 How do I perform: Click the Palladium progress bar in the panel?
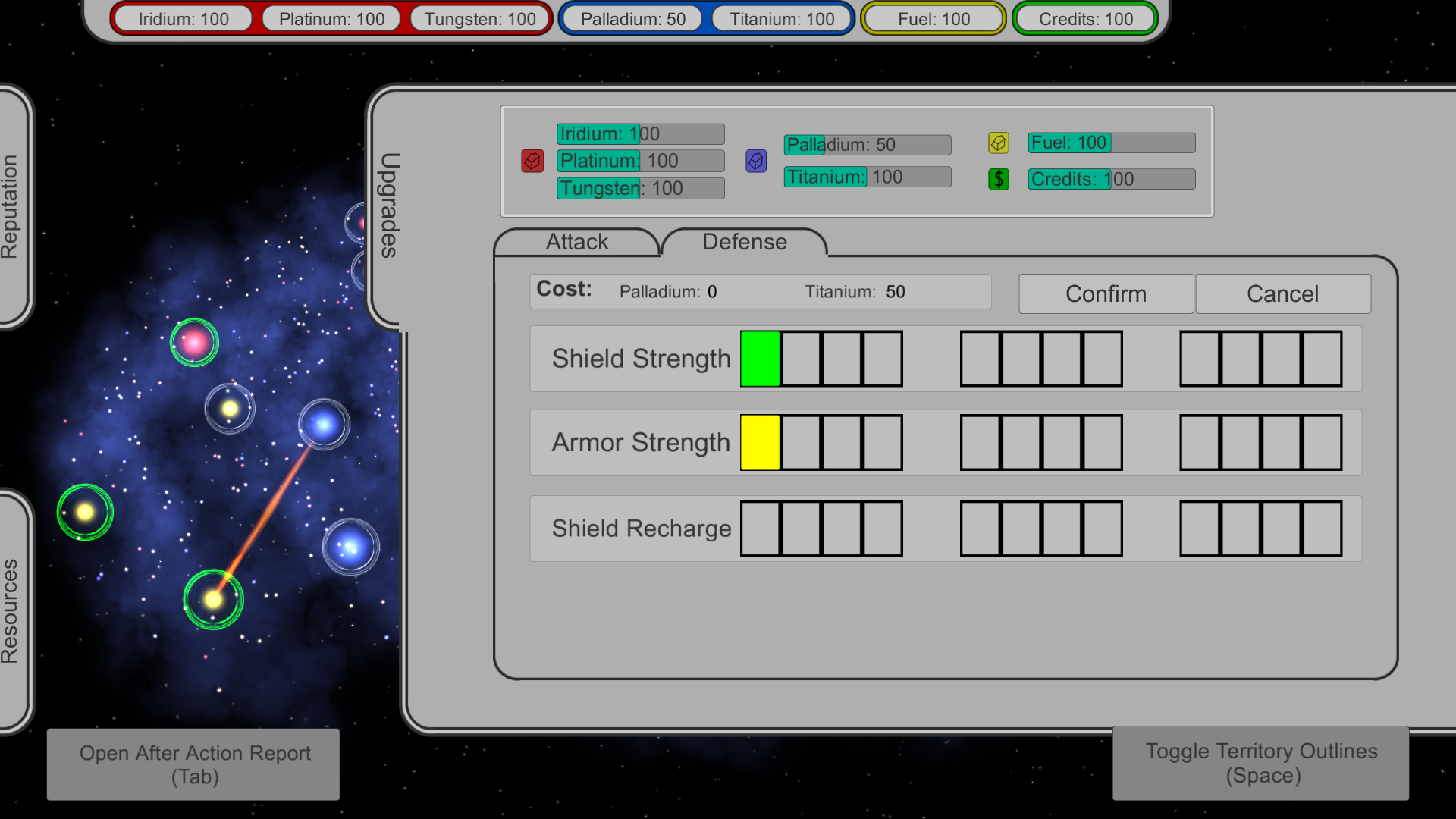coord(868,145)
